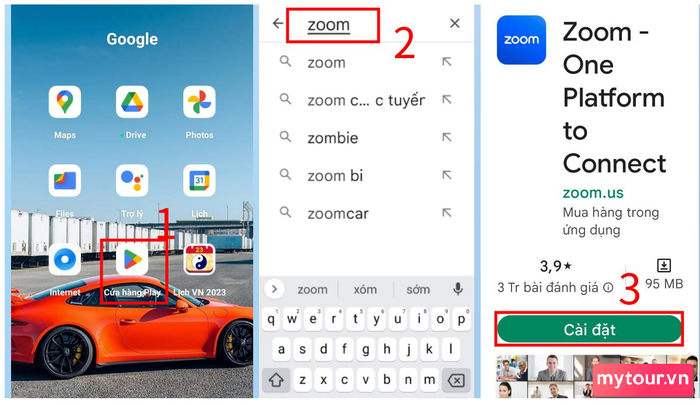Screen dimensions: 700x405
Task: Clear the search text with X
Action: (454, 23)
